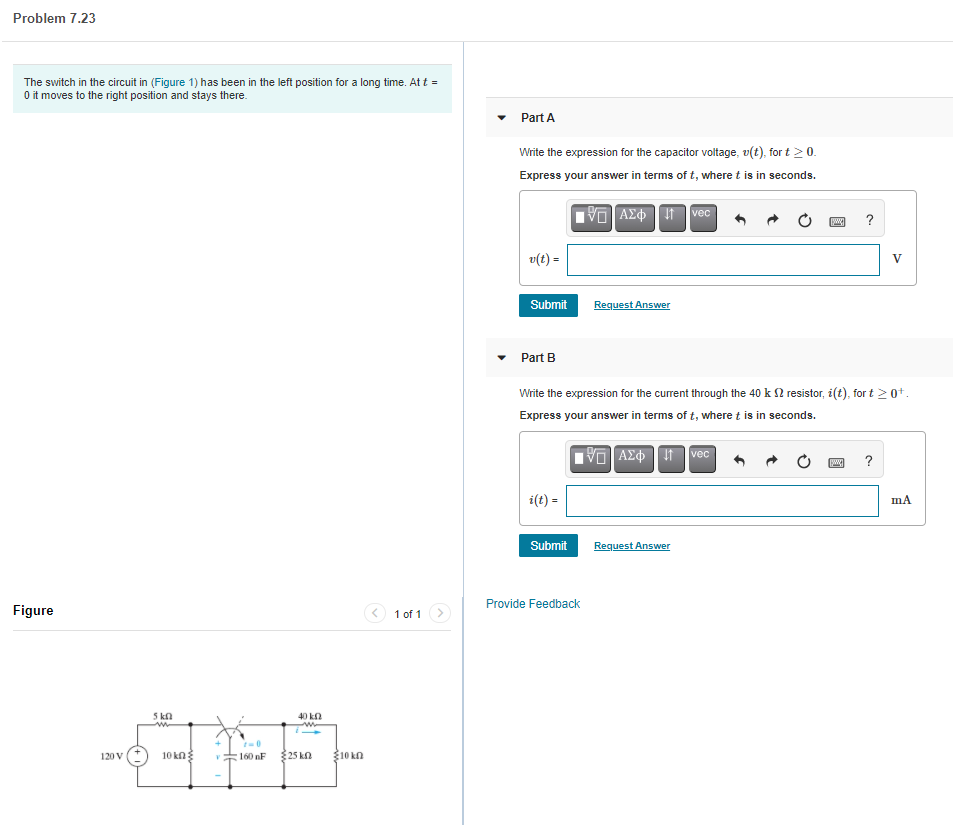This screenshot has height=825, width=953.
Task: Insert a vector arrow in Part B
Action: pos(701,457)
